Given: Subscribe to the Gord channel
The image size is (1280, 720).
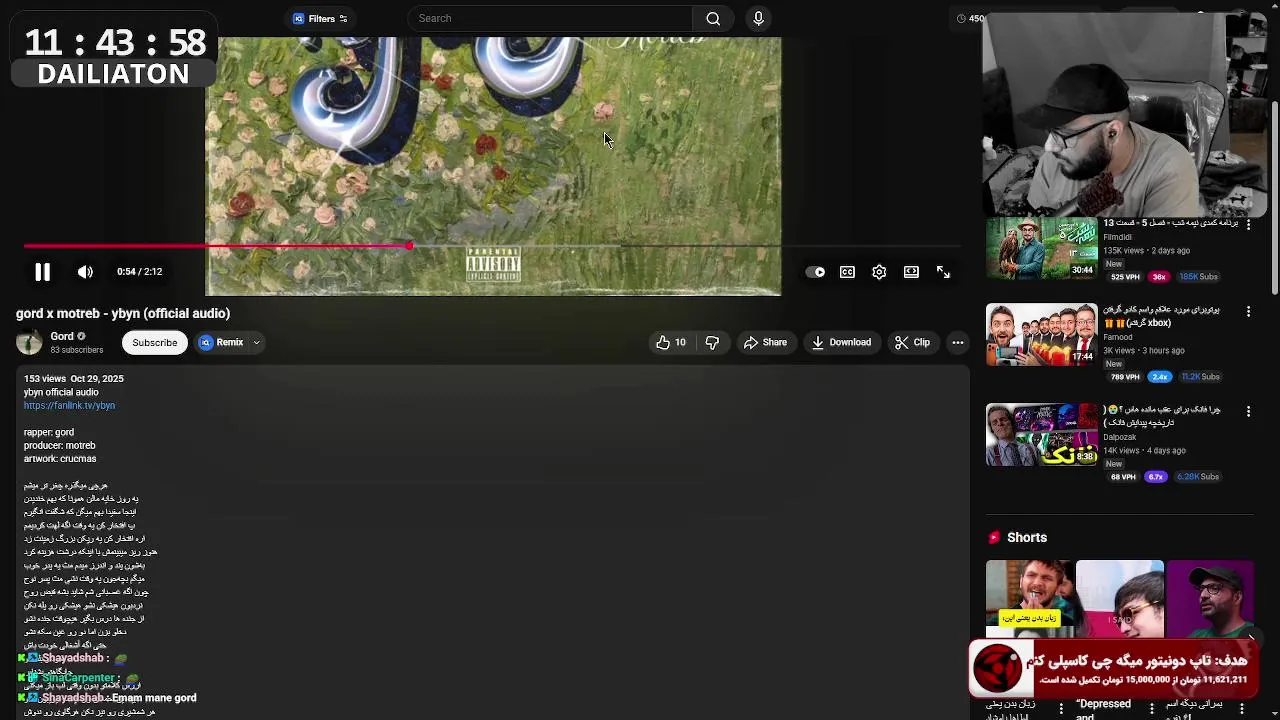Looking at the screenshot, I should (155, 342).
